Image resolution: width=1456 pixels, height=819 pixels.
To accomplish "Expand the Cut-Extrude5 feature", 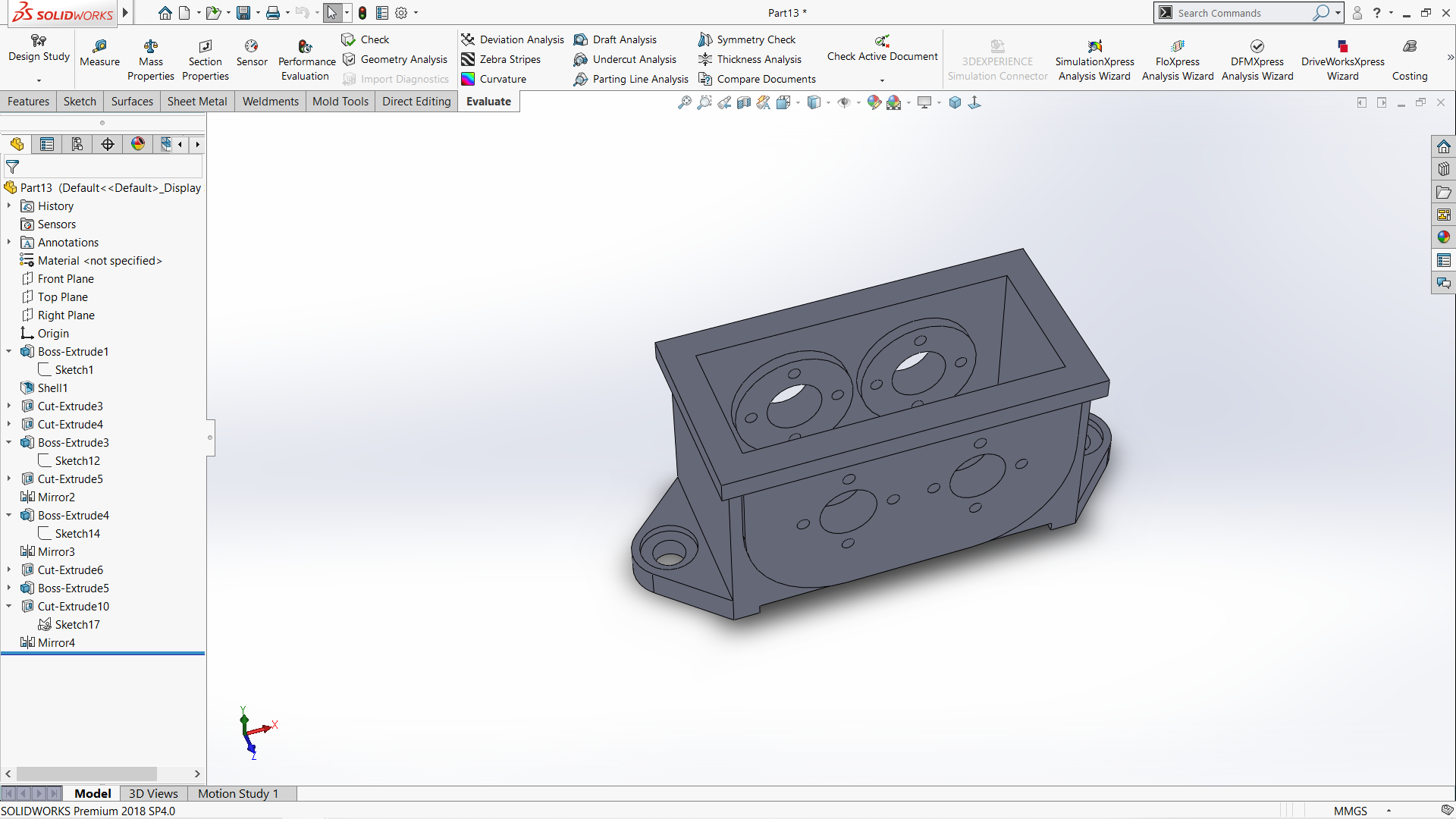I will (9, 479).
